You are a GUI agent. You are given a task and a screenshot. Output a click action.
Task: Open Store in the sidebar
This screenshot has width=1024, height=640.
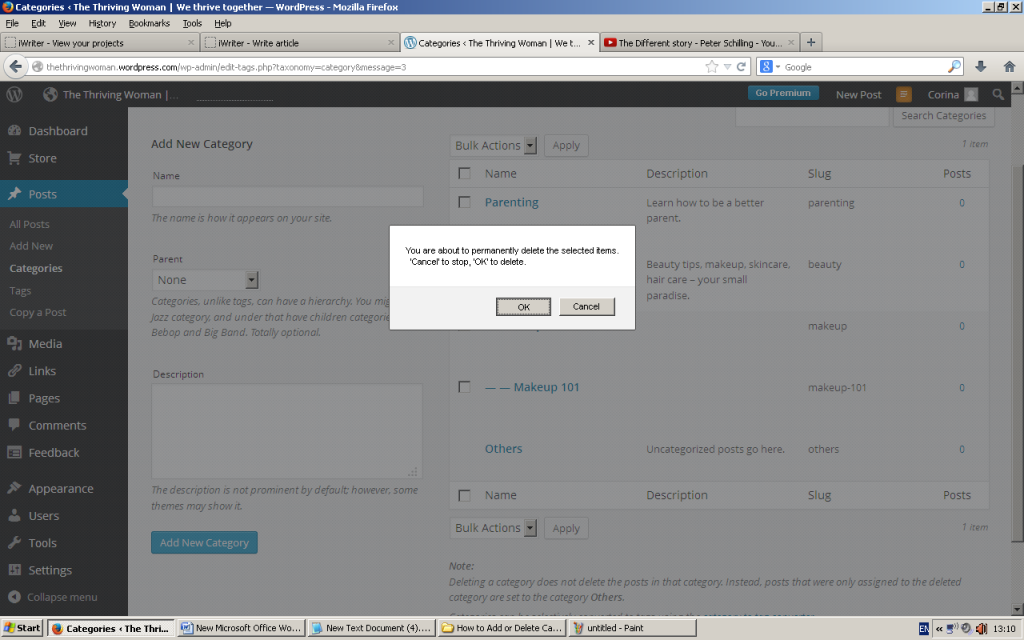pos(42,159)
